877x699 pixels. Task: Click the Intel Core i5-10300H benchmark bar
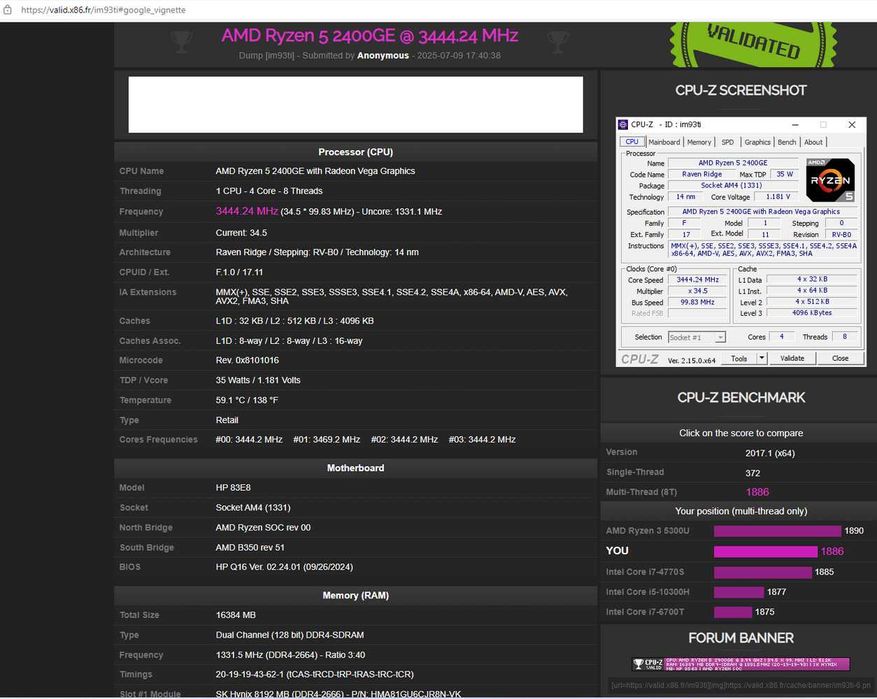(739, 592)
